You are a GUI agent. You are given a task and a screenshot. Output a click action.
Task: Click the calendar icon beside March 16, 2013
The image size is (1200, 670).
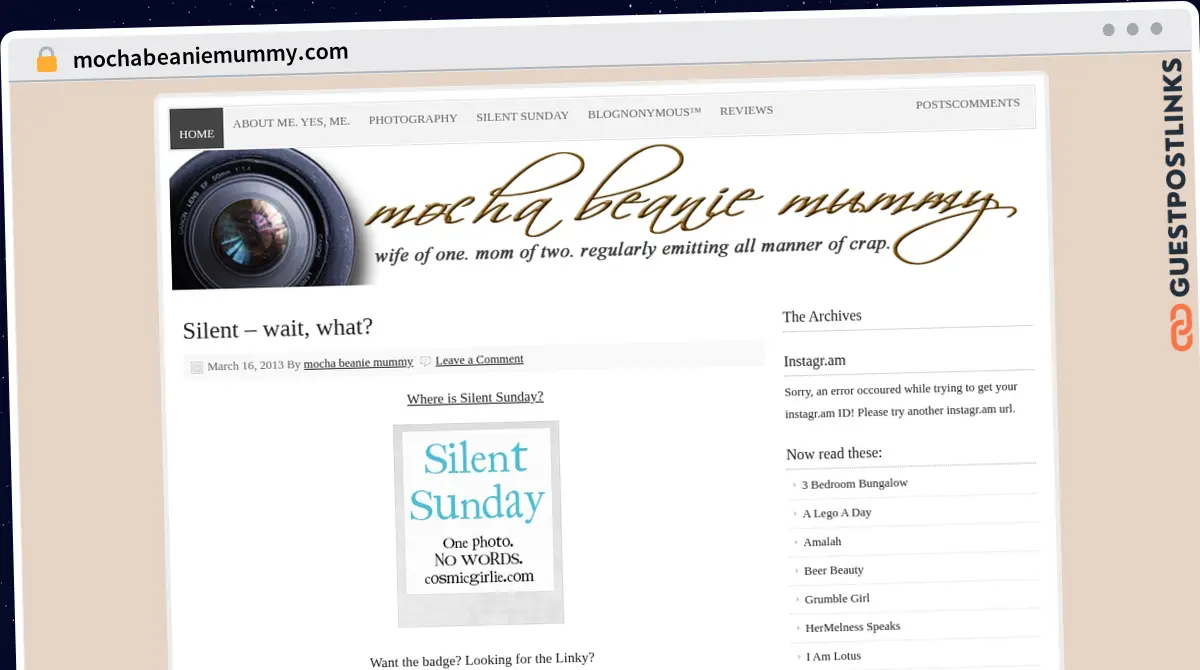pyautogui.click(x=196, y=367)
